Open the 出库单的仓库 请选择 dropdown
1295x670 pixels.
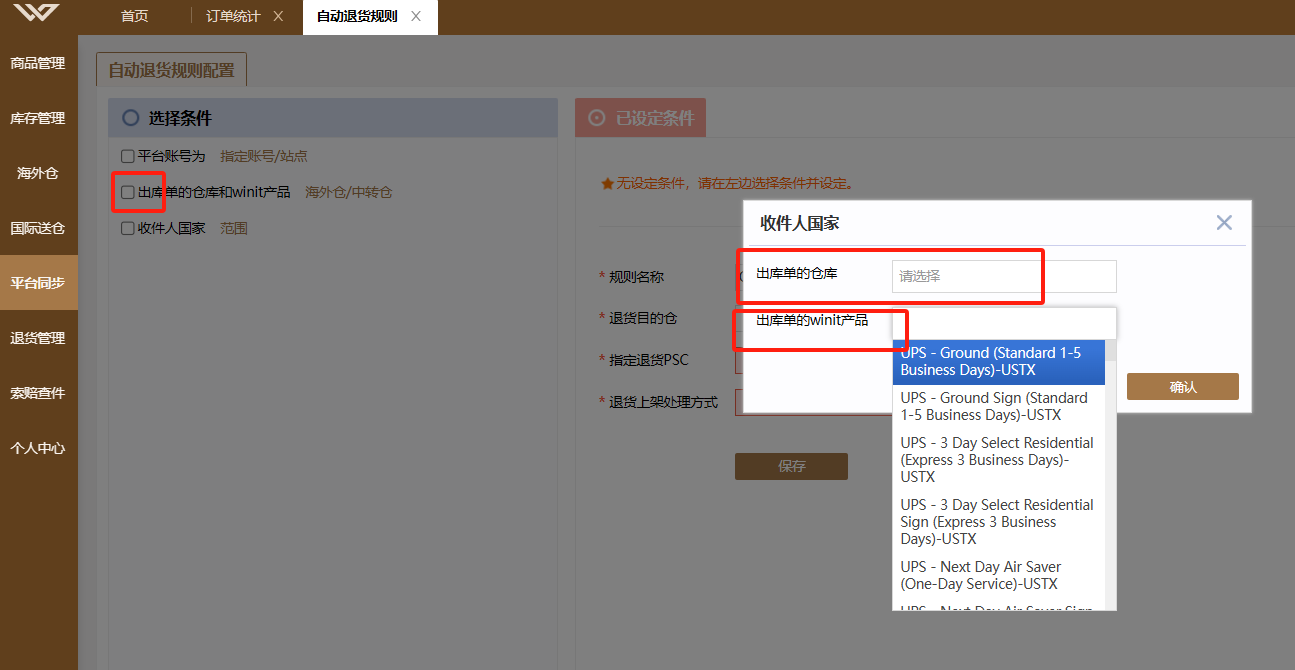[1004, 276]
